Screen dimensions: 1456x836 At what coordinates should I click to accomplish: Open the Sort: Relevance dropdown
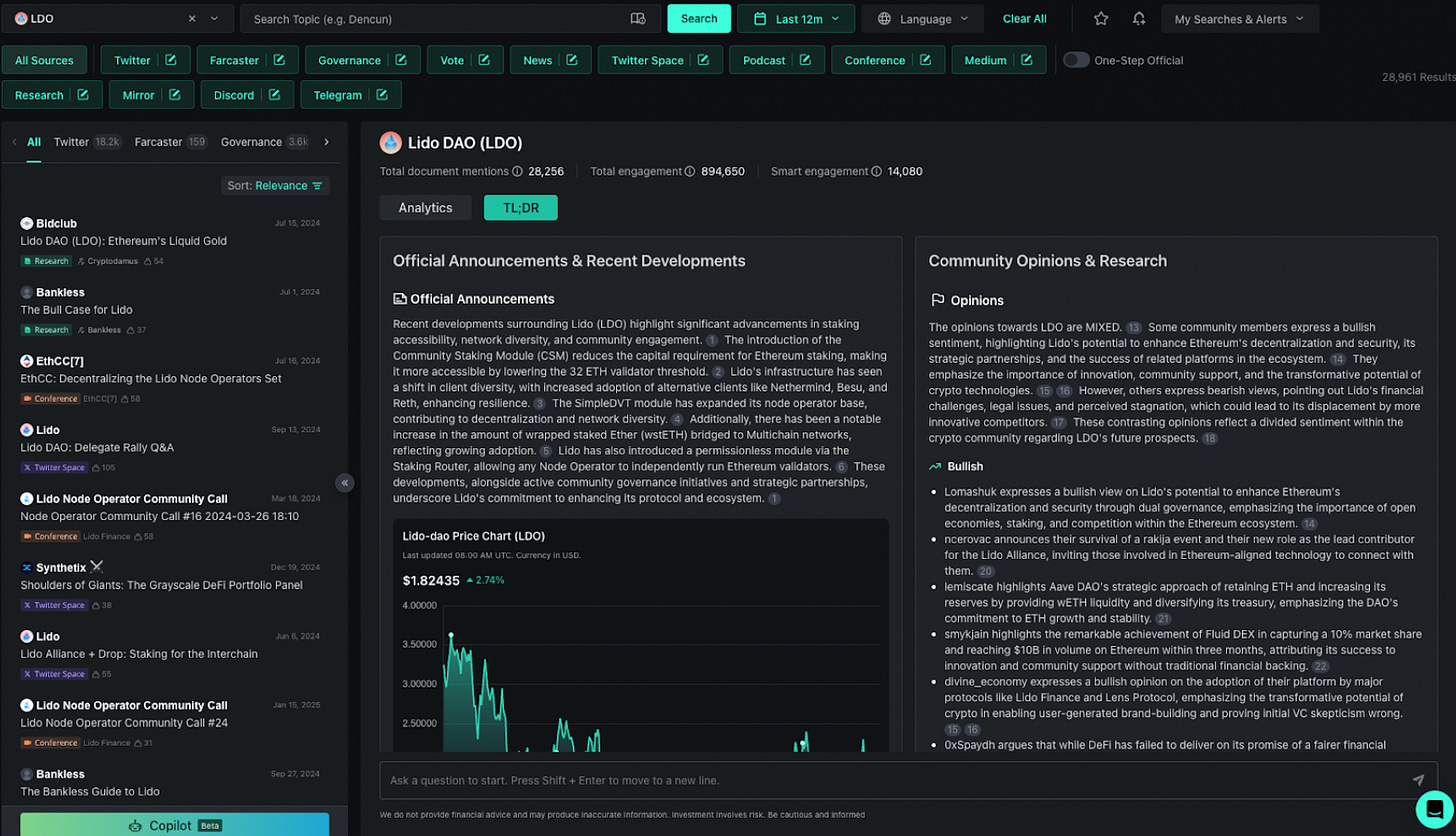(x=276, y=185)
